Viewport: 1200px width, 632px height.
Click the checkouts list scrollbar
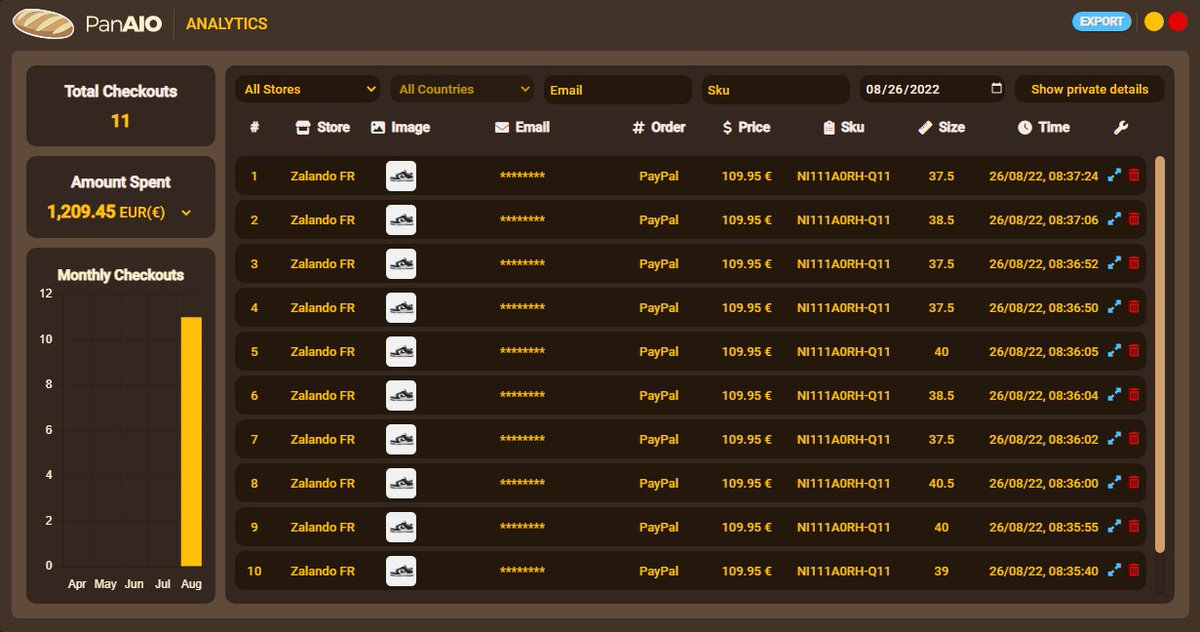[x=1160, y=353]
